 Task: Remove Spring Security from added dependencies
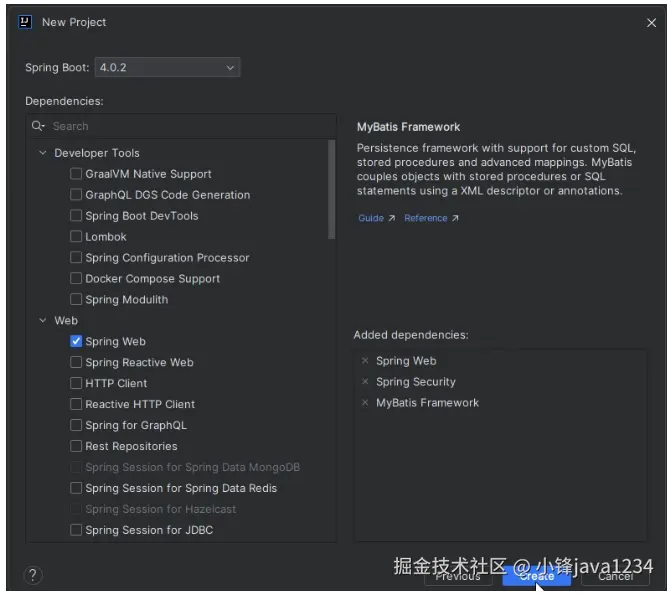365,381
